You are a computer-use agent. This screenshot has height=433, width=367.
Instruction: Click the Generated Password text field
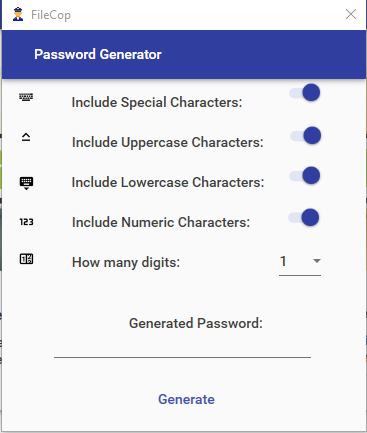point(182,348)
